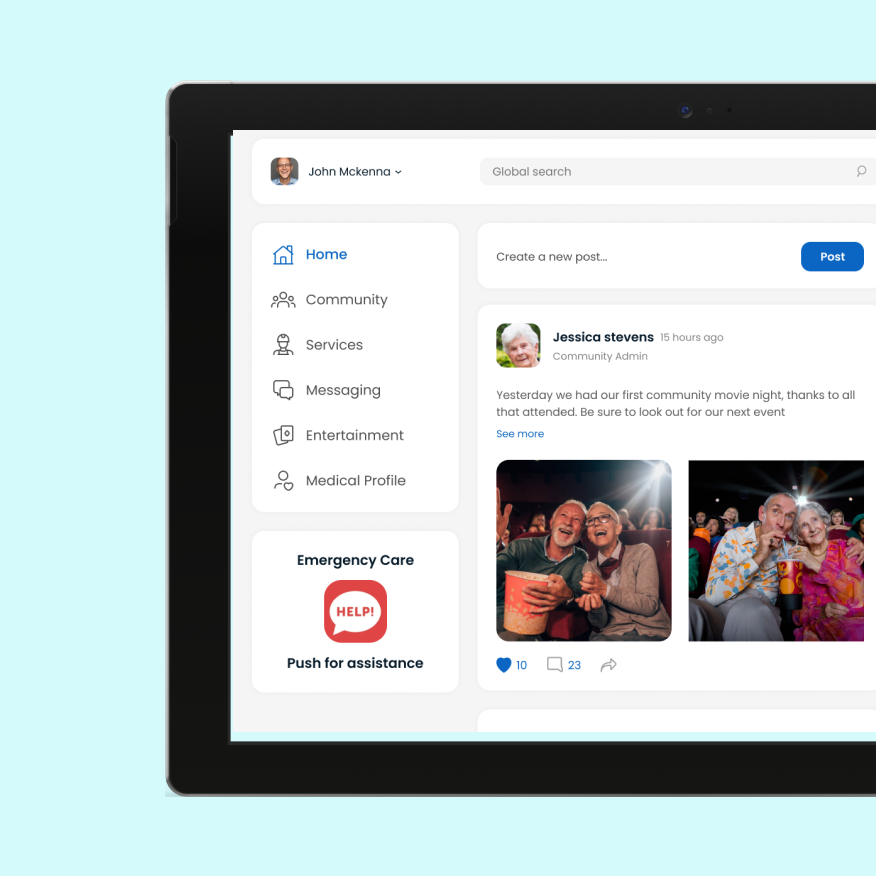Click the like count 10
The width and height of the screenshot is (876, 876).
[x=521, y=665]
